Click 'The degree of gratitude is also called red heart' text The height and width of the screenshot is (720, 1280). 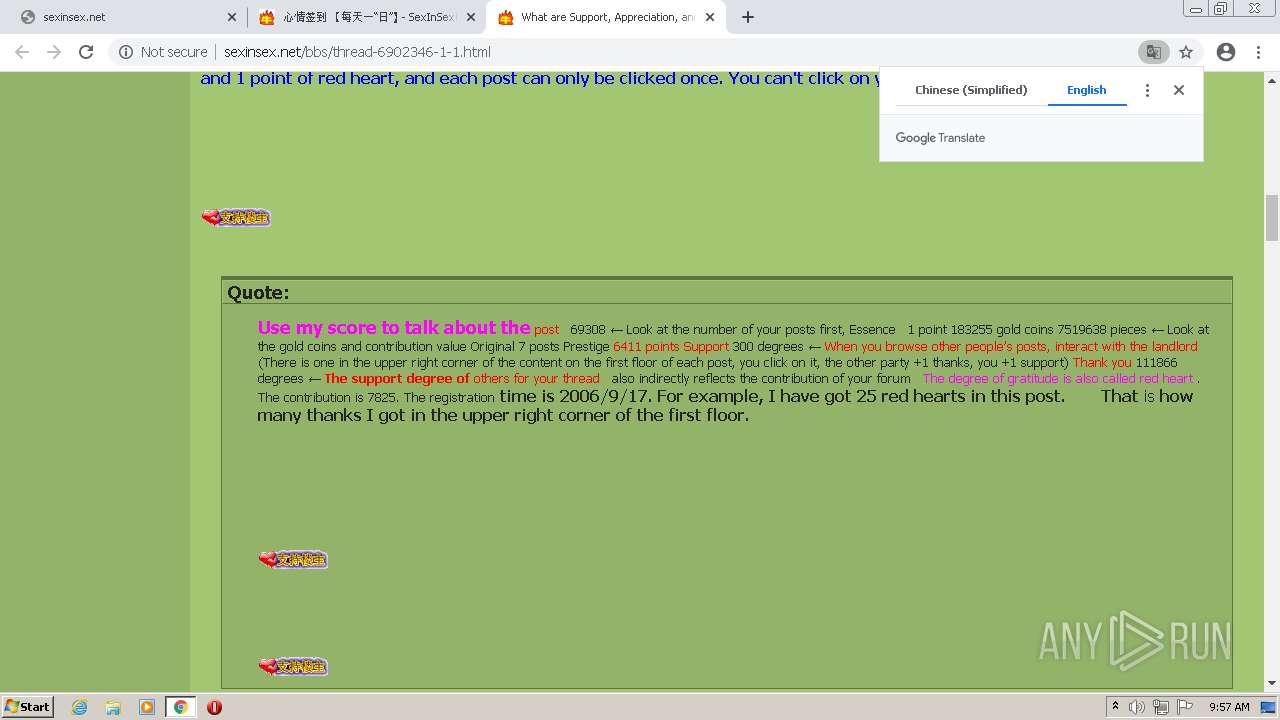click(x=1058, y=378)
